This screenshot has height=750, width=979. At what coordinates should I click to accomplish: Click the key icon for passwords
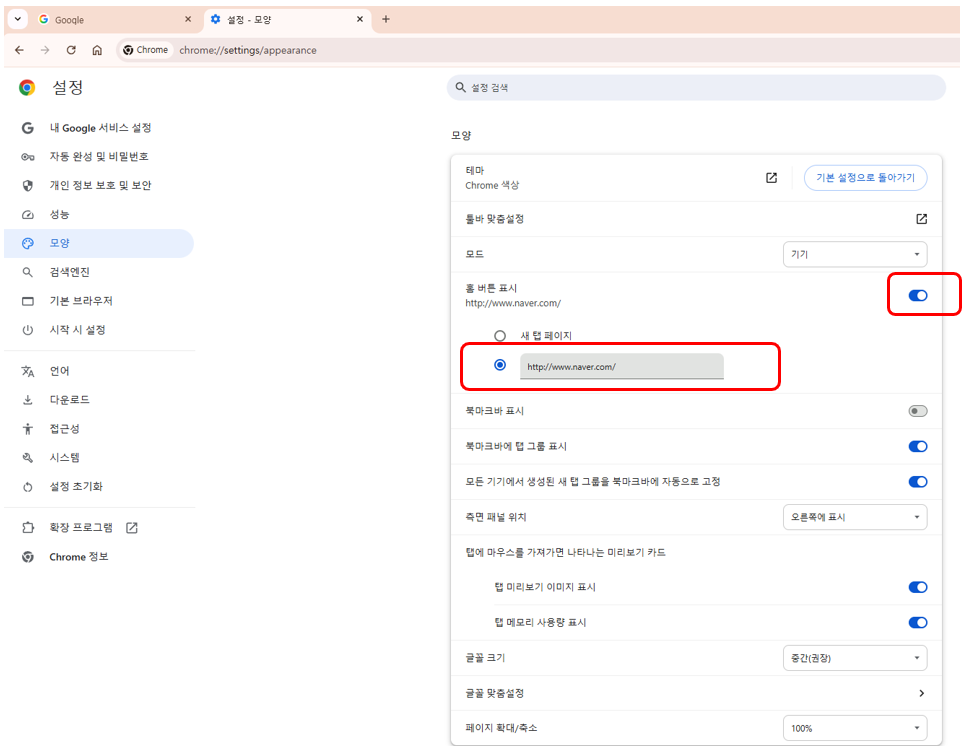(x=27, y=157)
